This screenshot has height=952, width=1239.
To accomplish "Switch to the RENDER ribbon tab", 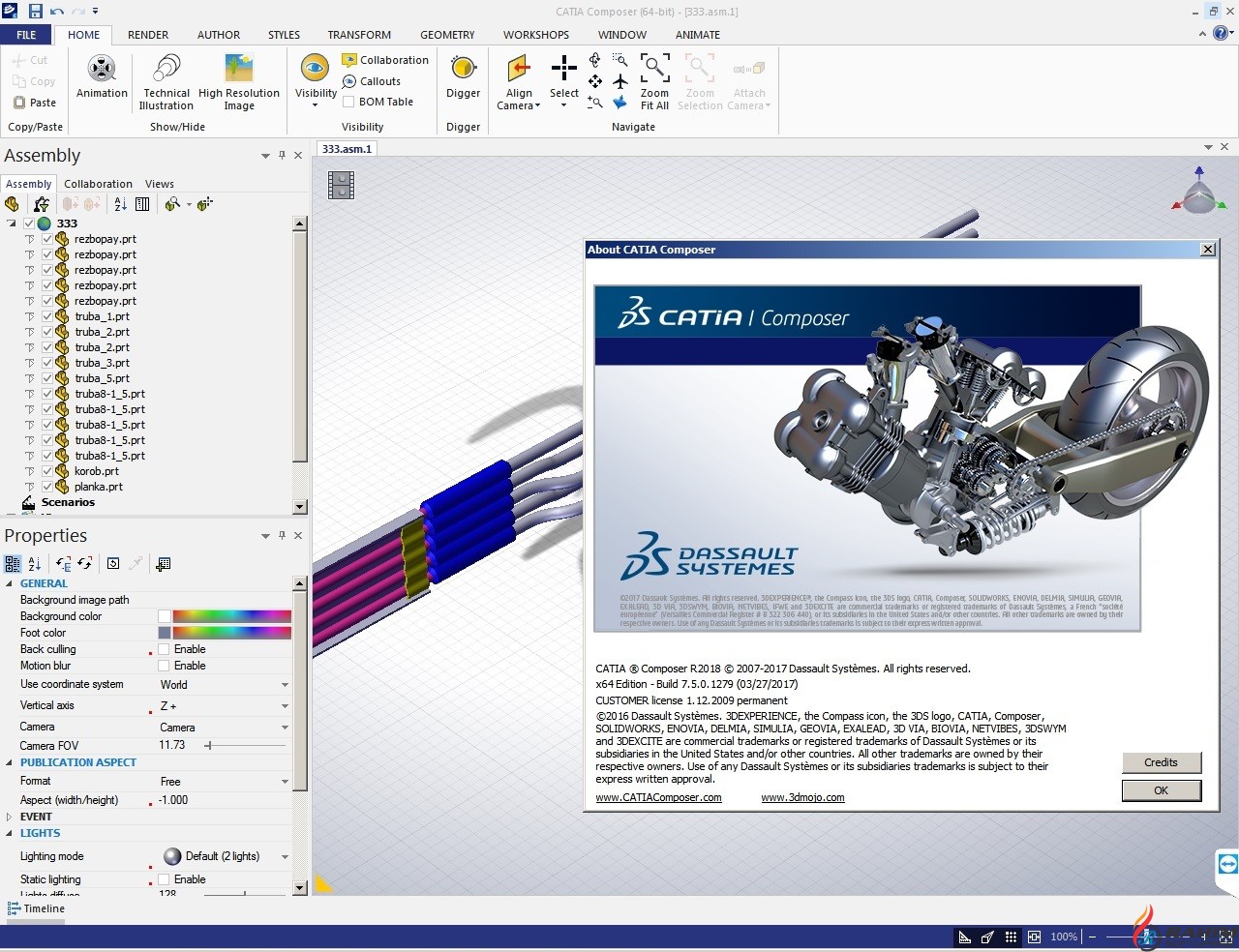I will [x=148, y=35].
